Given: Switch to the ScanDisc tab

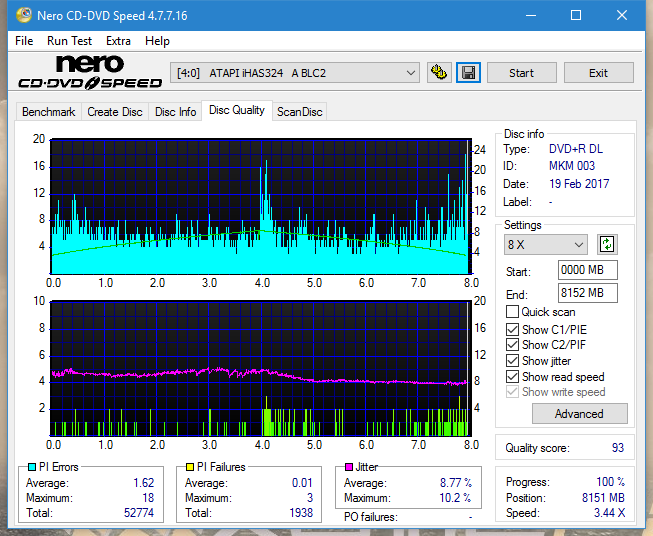Looking at the screenshot, I should (x=300, y=112).
